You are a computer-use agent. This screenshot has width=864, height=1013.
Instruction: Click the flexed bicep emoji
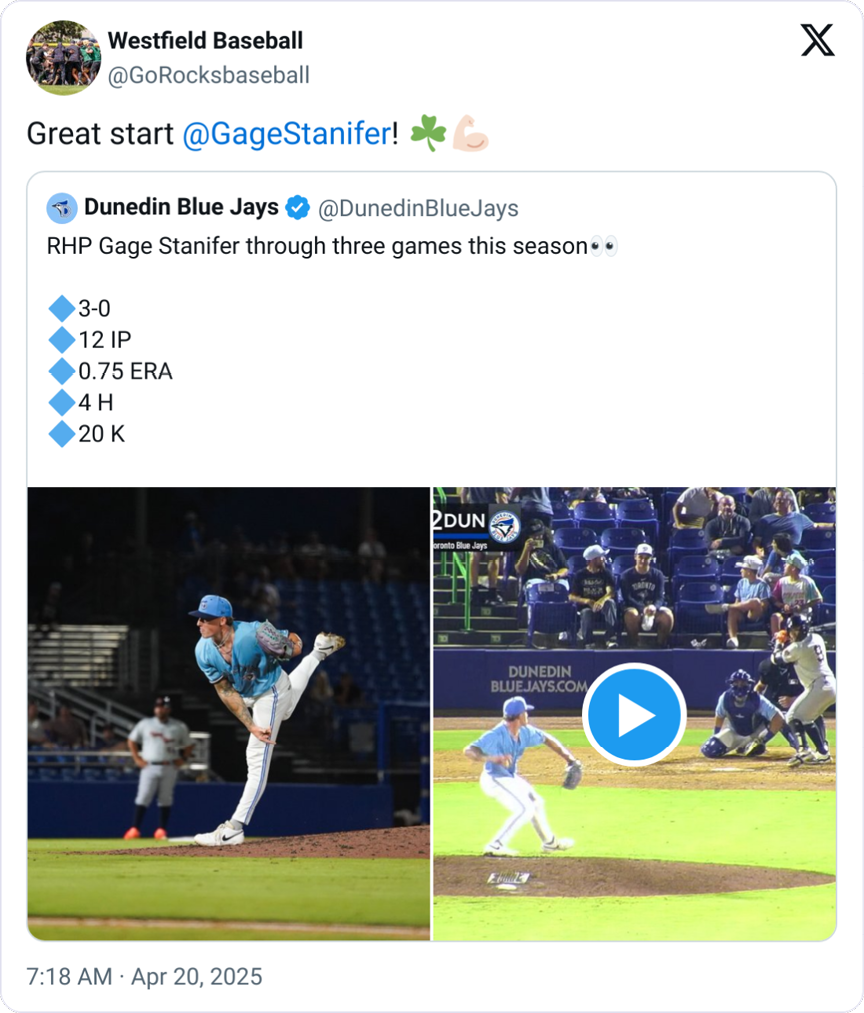[x=470, y=134]
